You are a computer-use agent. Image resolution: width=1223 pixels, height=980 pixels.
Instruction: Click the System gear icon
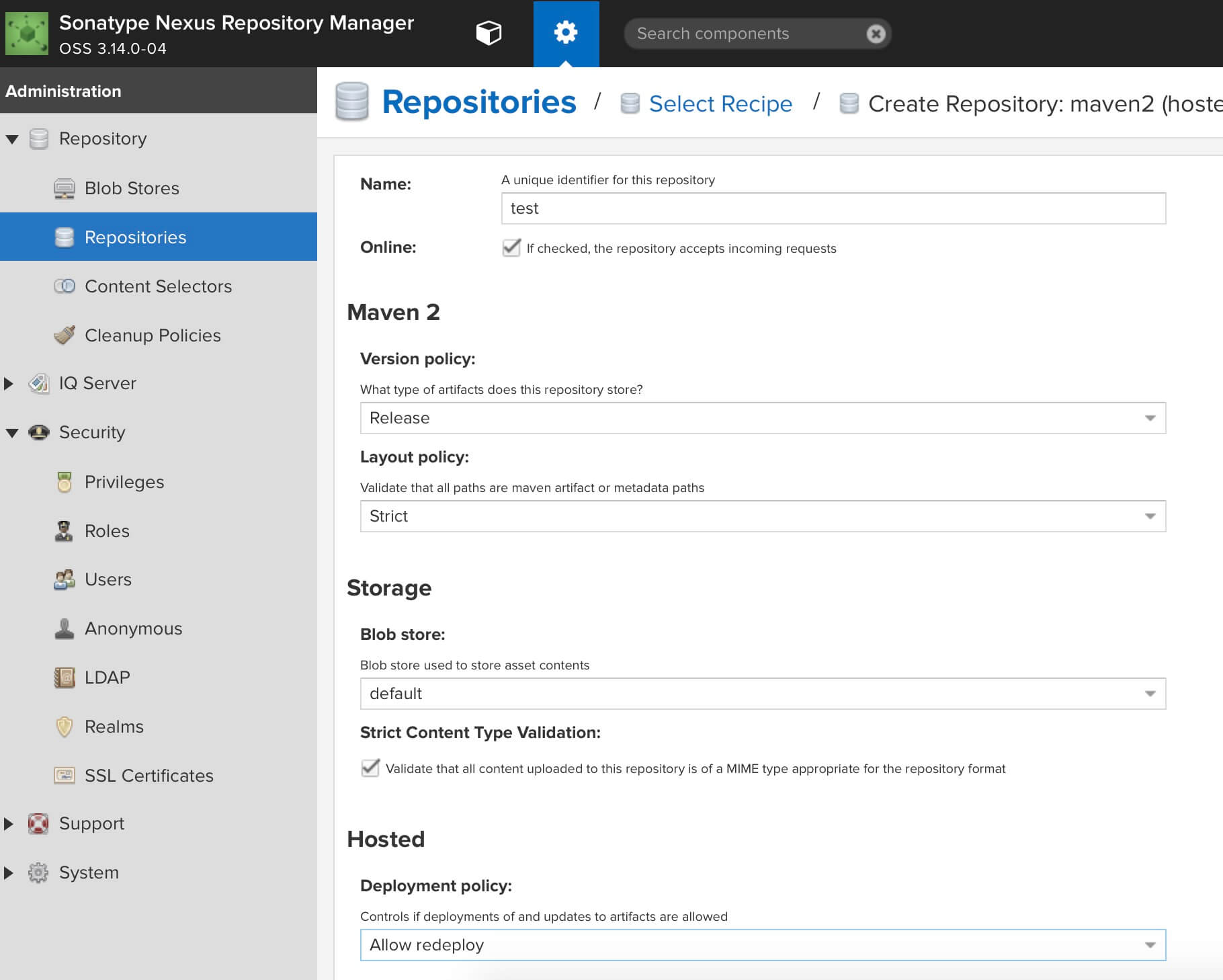(38, 872)
